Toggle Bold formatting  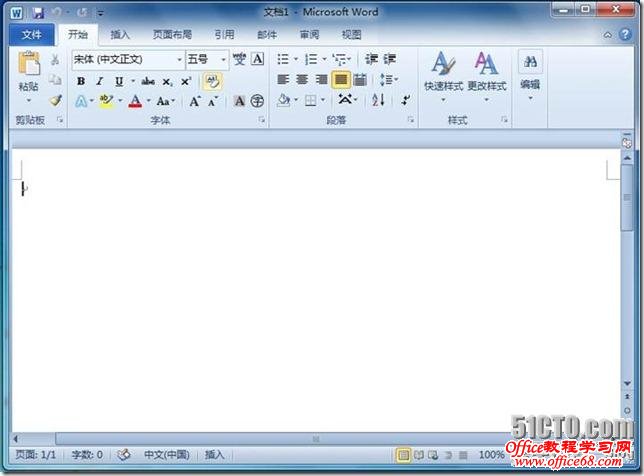tap(81, 81)
